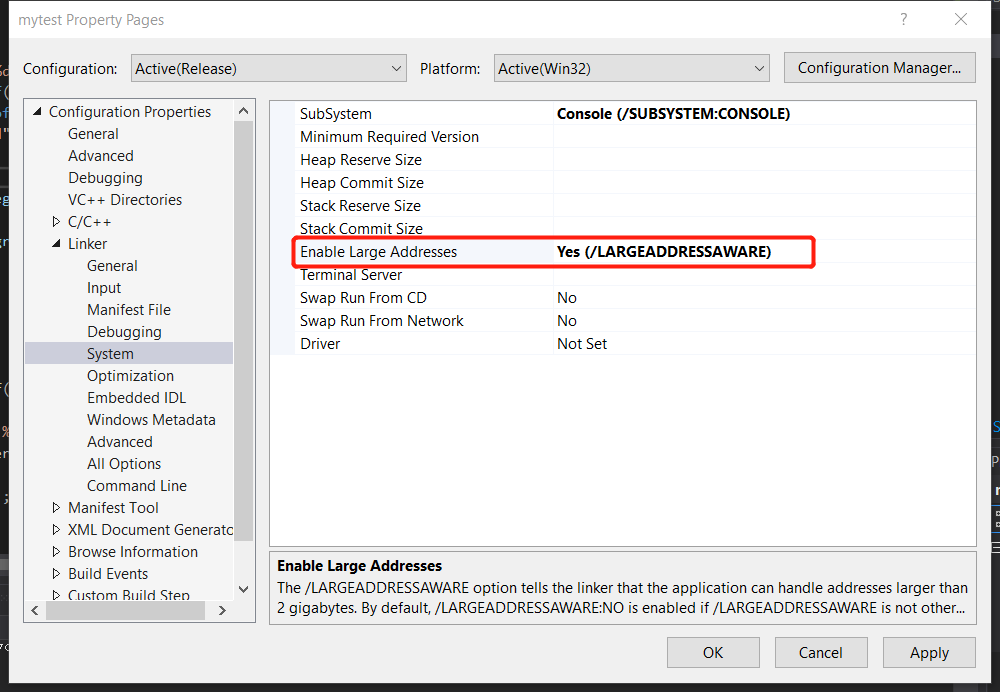This screenshot has height=692, width=1000.
Task: Click the OK button
Action: pos(713,652)
